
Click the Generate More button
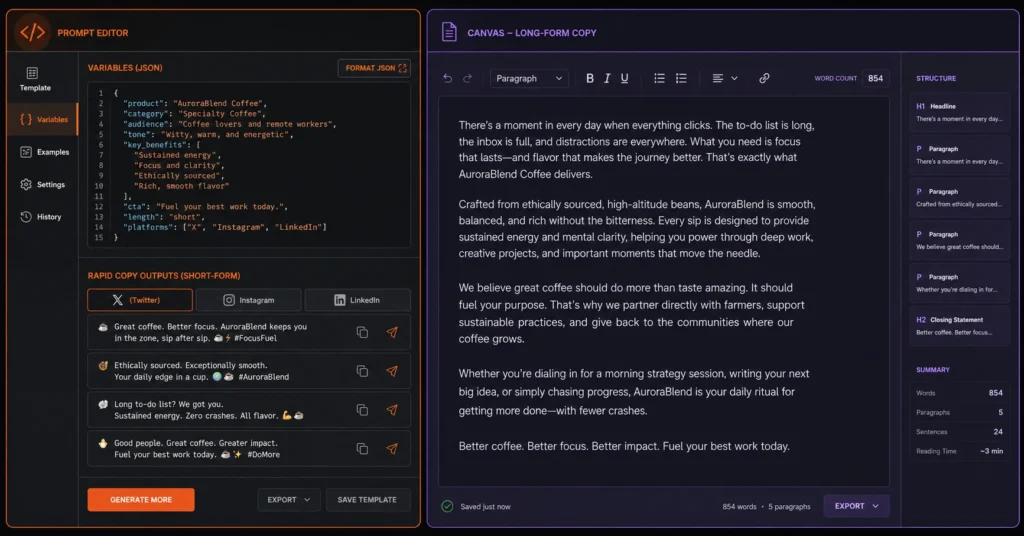click(x=141, y=499)
